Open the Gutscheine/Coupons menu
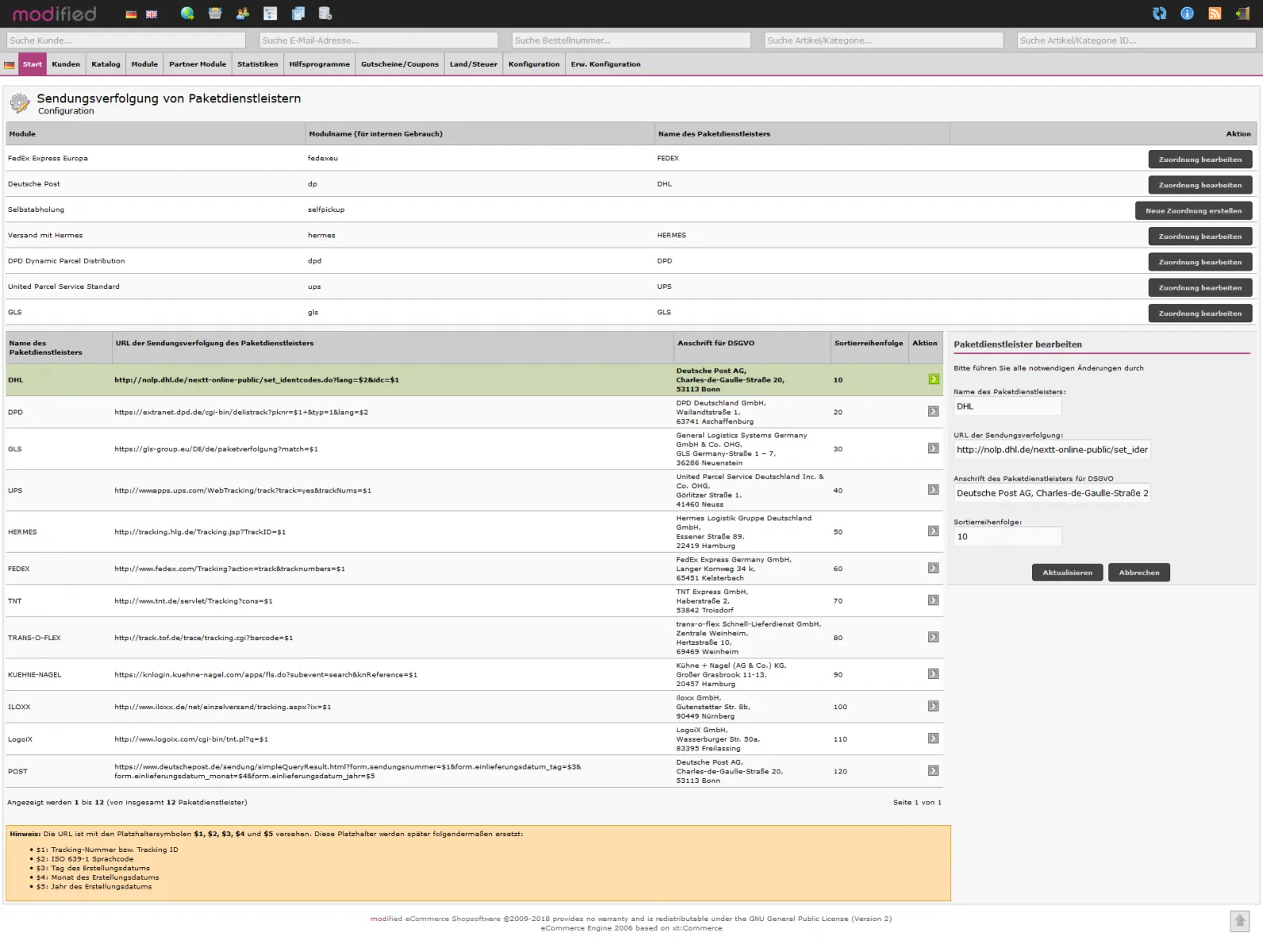The width and height of the screenshot is (1263, 952). [x=399, y=64]
